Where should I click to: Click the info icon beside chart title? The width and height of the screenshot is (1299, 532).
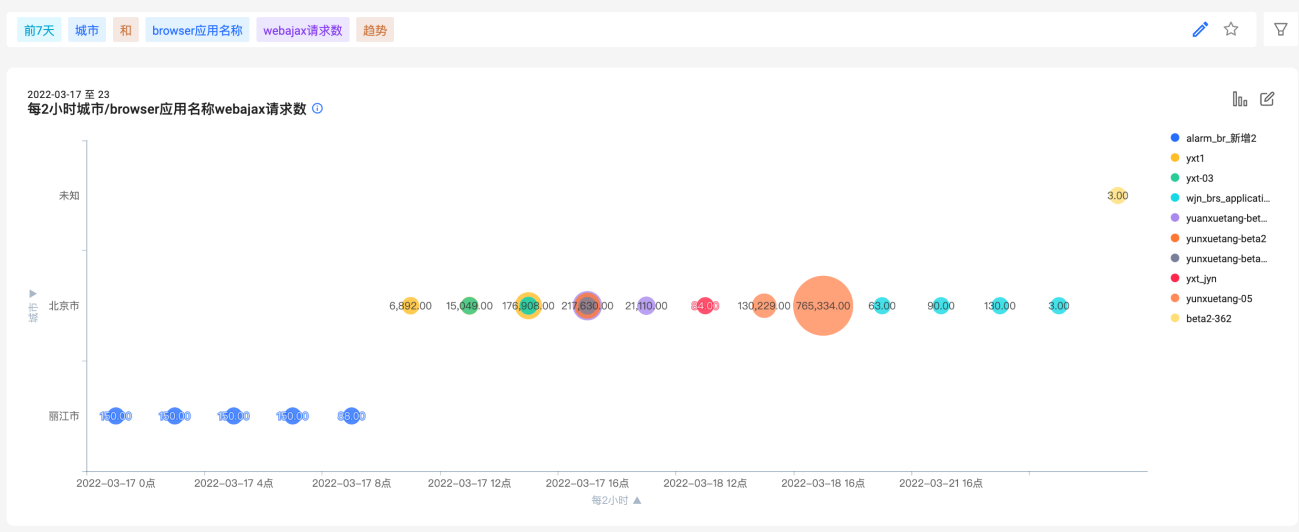[x=318, y=108]
